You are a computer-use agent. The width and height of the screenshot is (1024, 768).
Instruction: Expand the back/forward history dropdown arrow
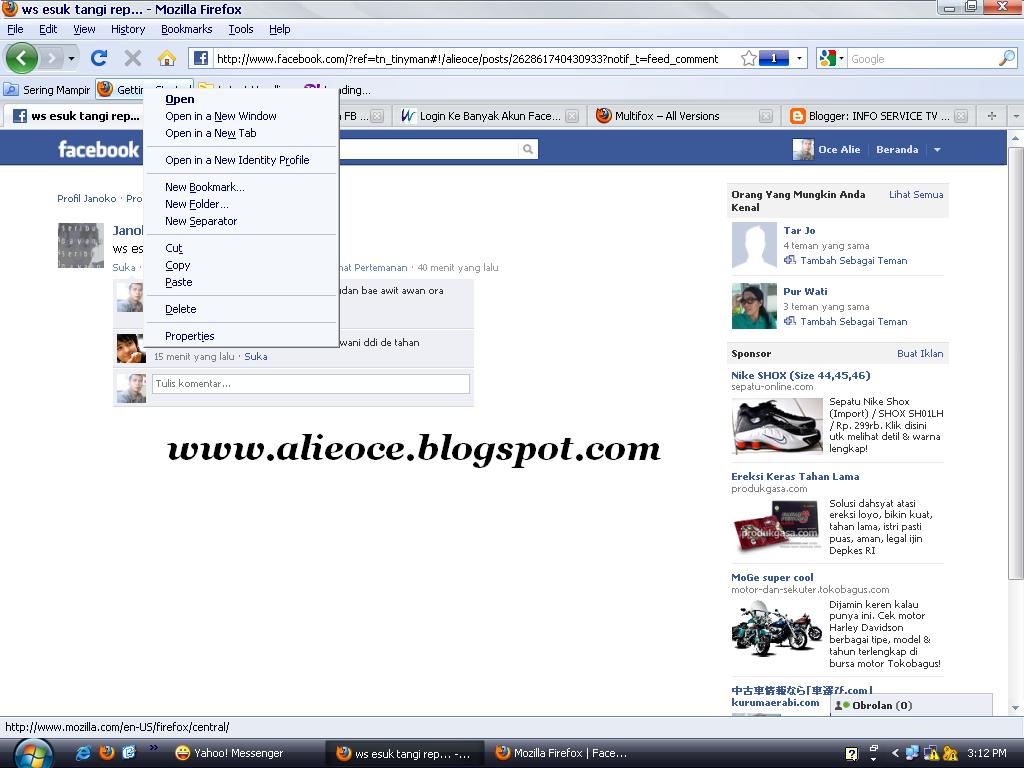(71, 59)
